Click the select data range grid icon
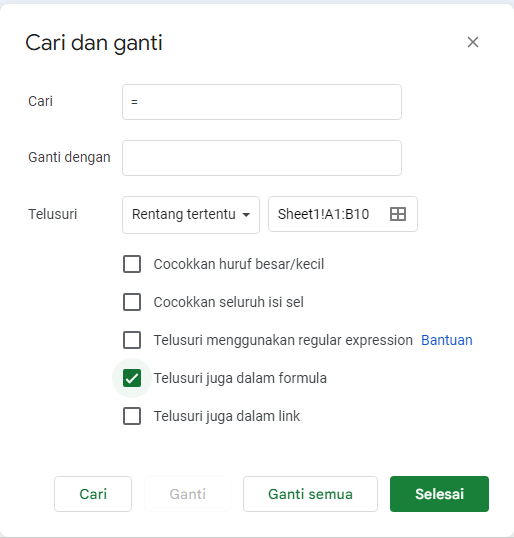 (398, 214)
